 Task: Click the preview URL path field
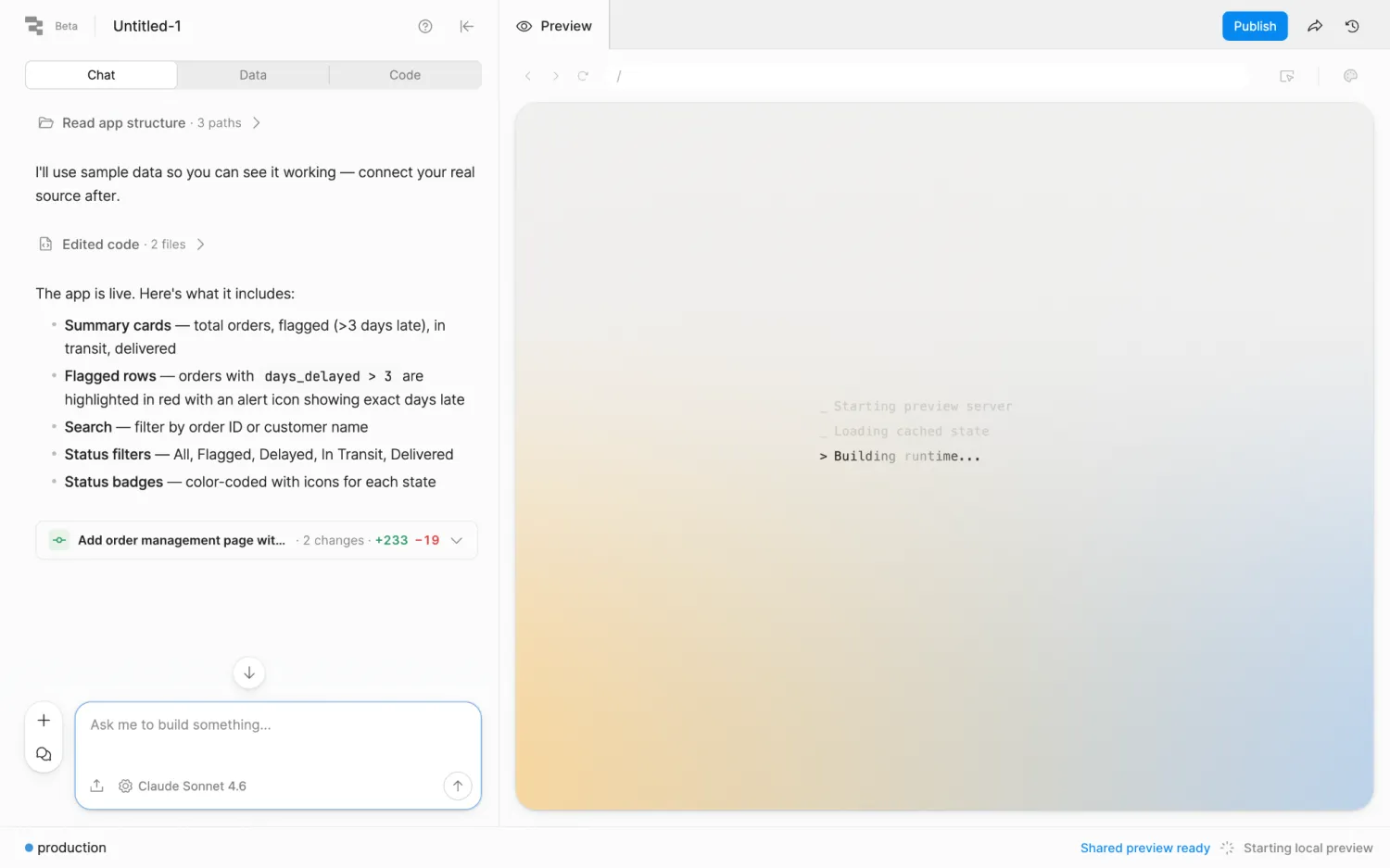click(x=927, y=76)
